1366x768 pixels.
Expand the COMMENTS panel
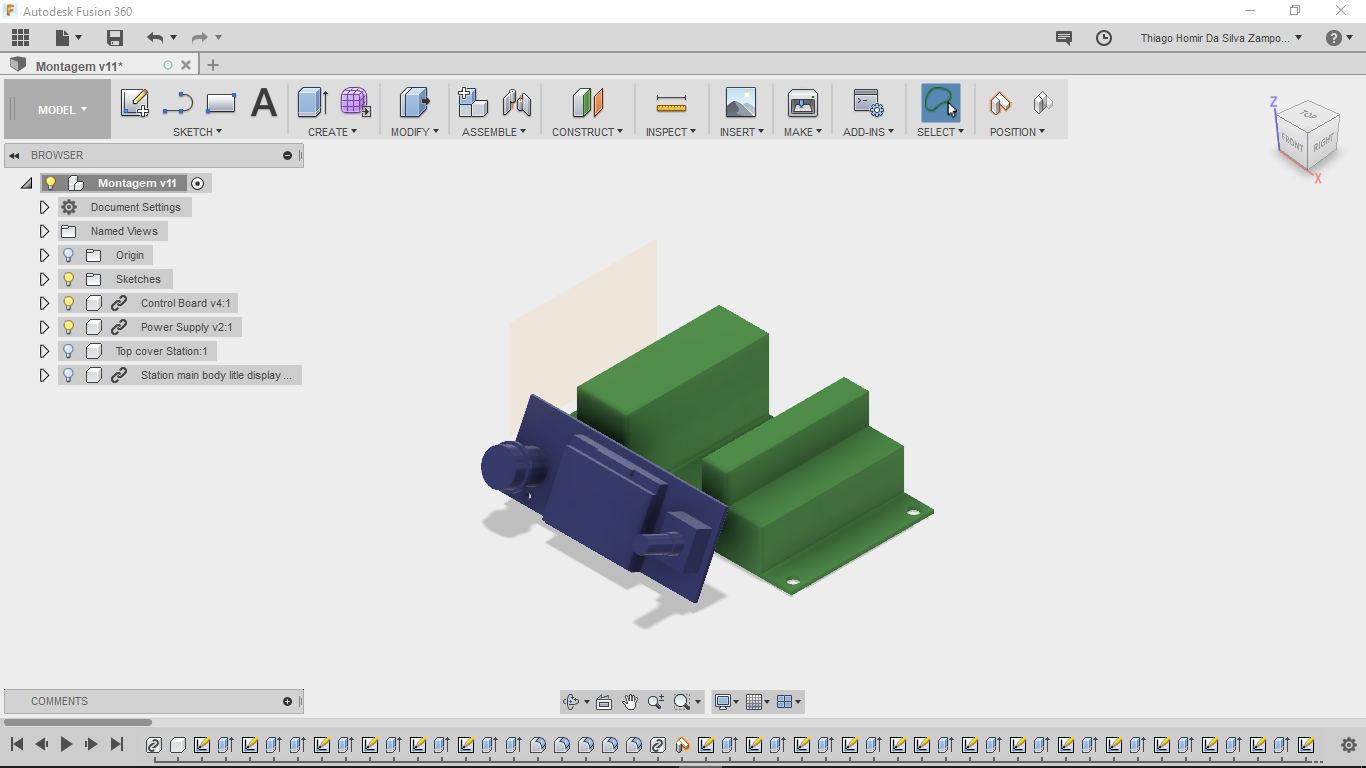287,701
